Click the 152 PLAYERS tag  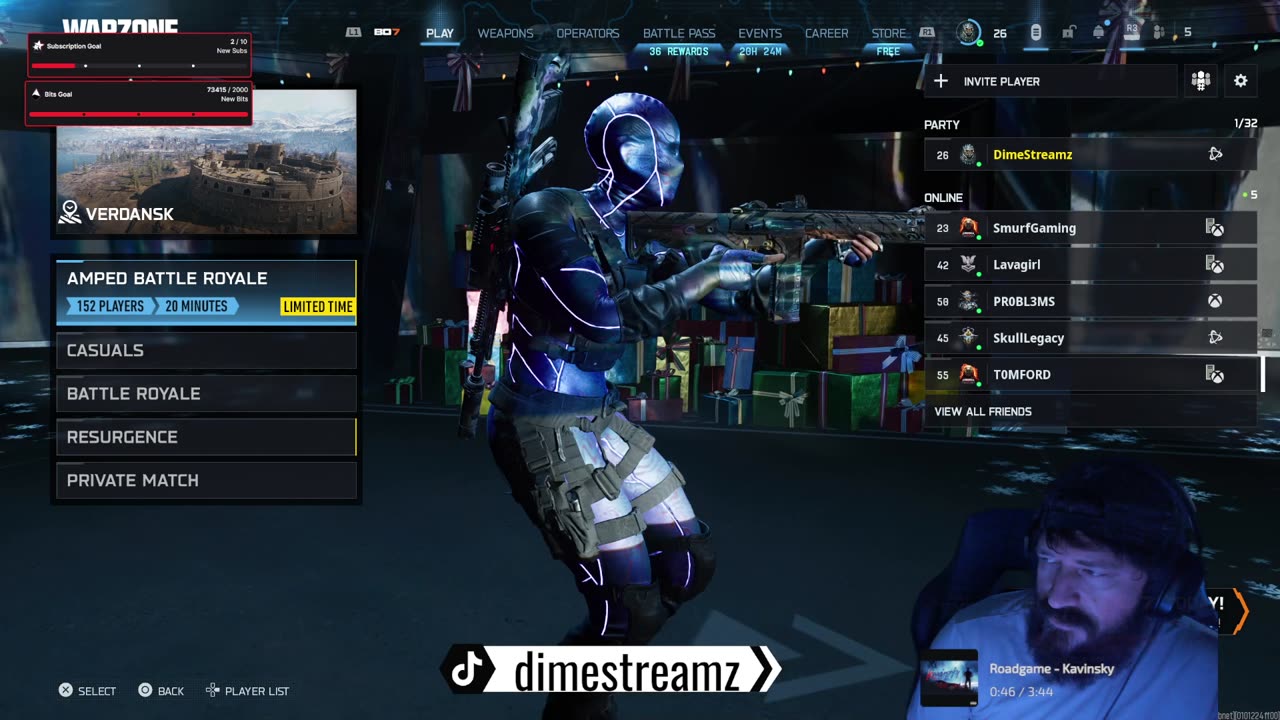coord(110,306)
